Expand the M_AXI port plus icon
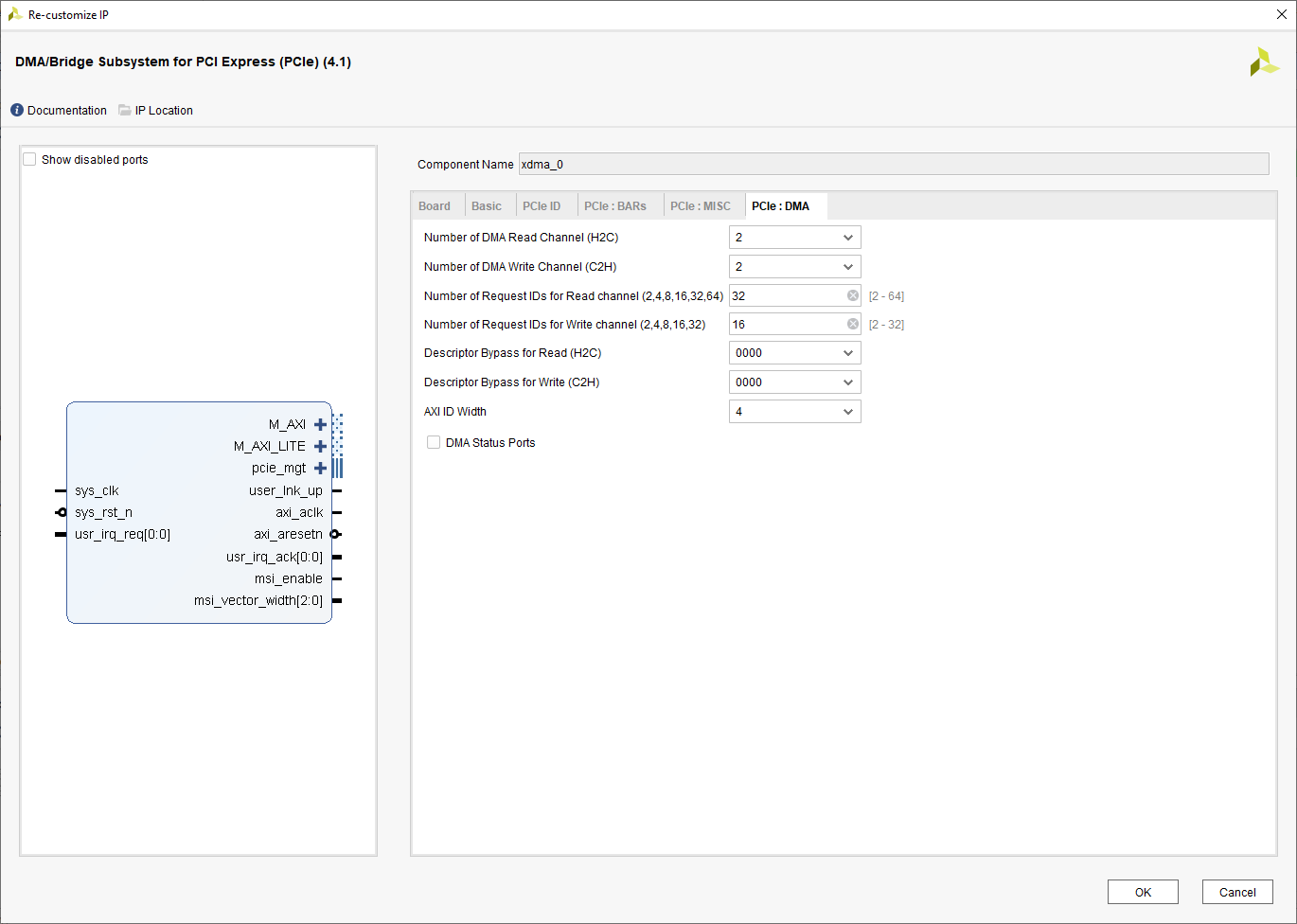Image resolution: width=1297 pixels, height=924 pixels. tap(320, 424)
